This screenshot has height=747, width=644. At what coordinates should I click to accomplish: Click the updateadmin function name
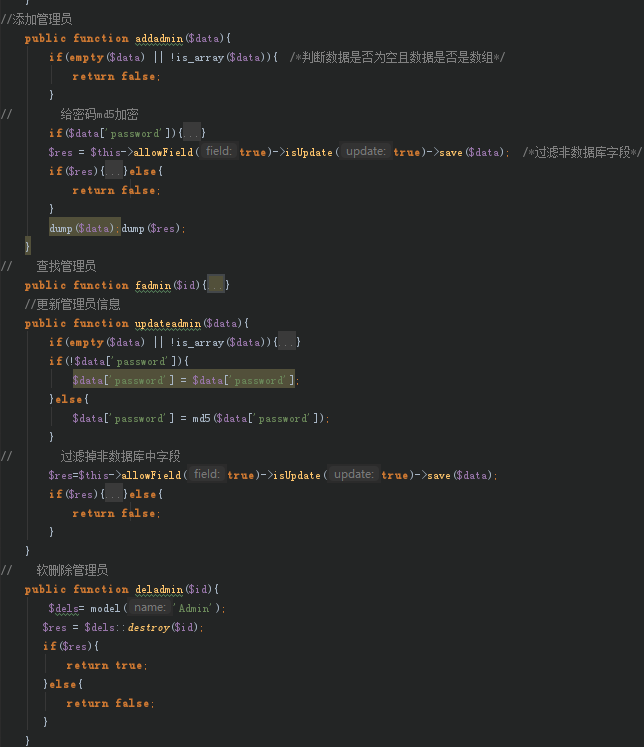tap(168, 323)
